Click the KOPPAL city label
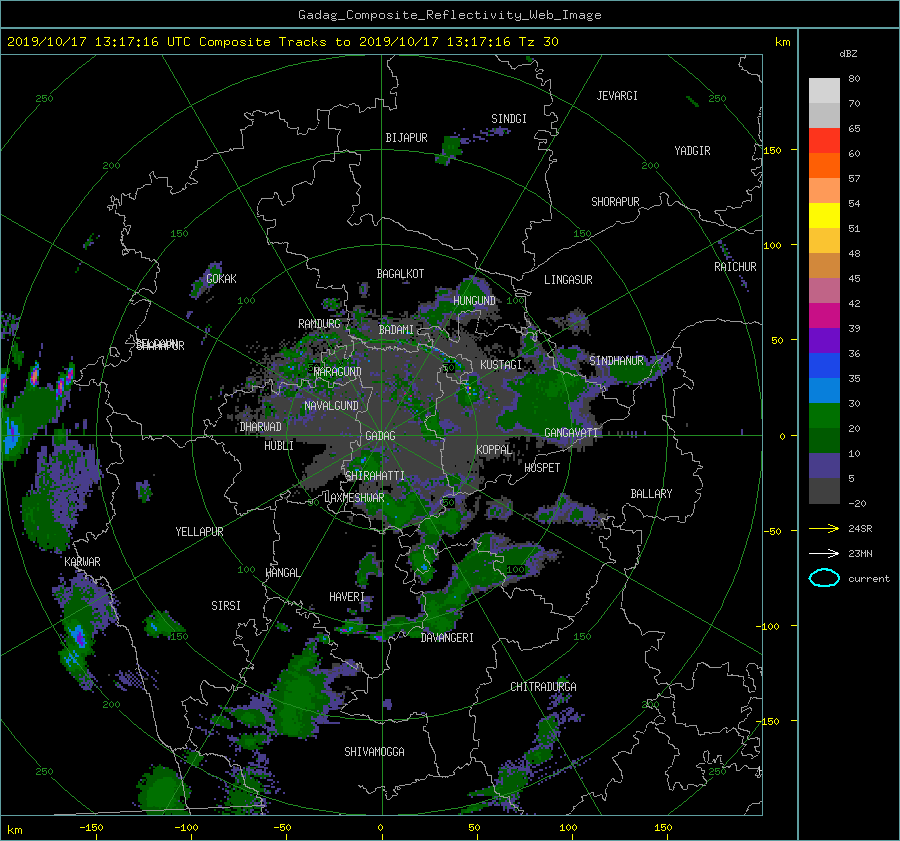The height and width of the screenshot is (841, 900). [494, 450]
